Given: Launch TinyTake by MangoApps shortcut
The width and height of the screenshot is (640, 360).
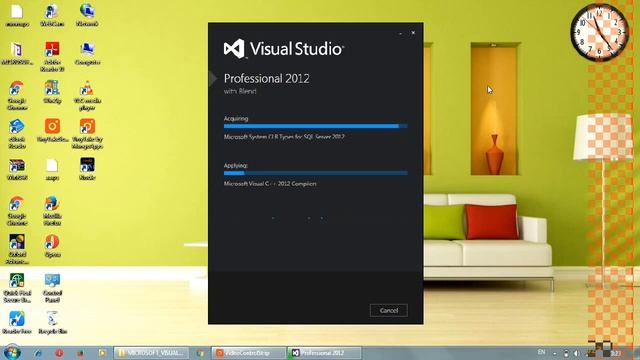Looking at the screenshot, I should (x=87, y=134).
